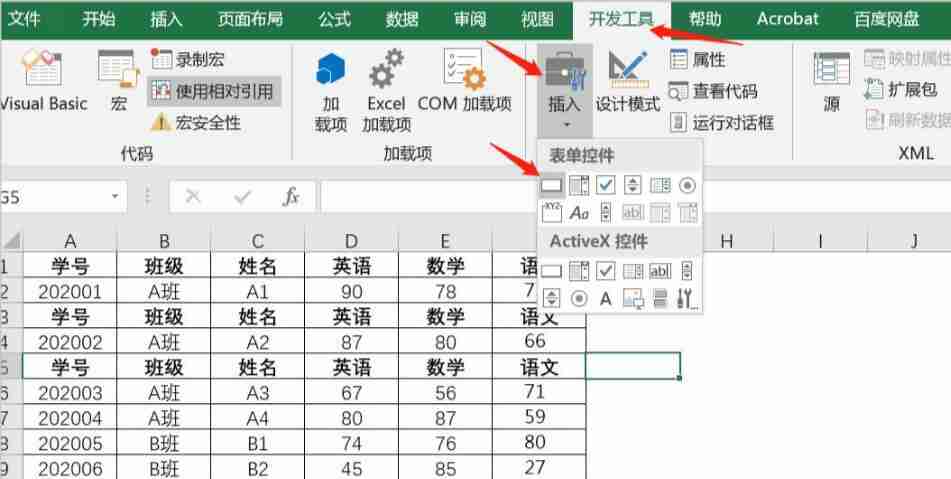Insert an ActiveX Option Button control
The width and height of the screenshot is (951, 479).
tap(579, 298)
